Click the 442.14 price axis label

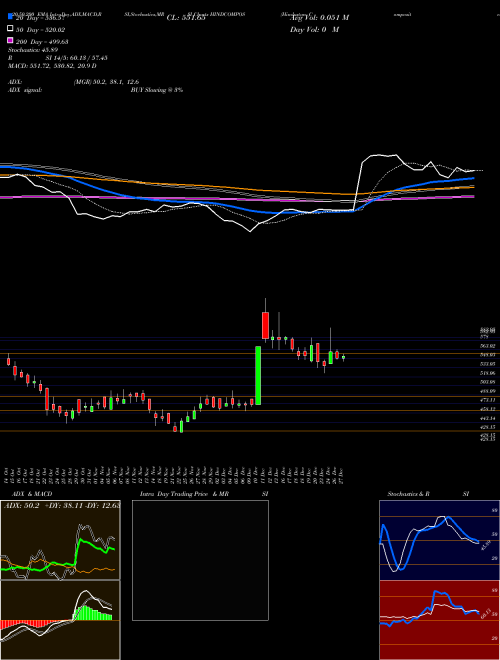coord(489,418)
